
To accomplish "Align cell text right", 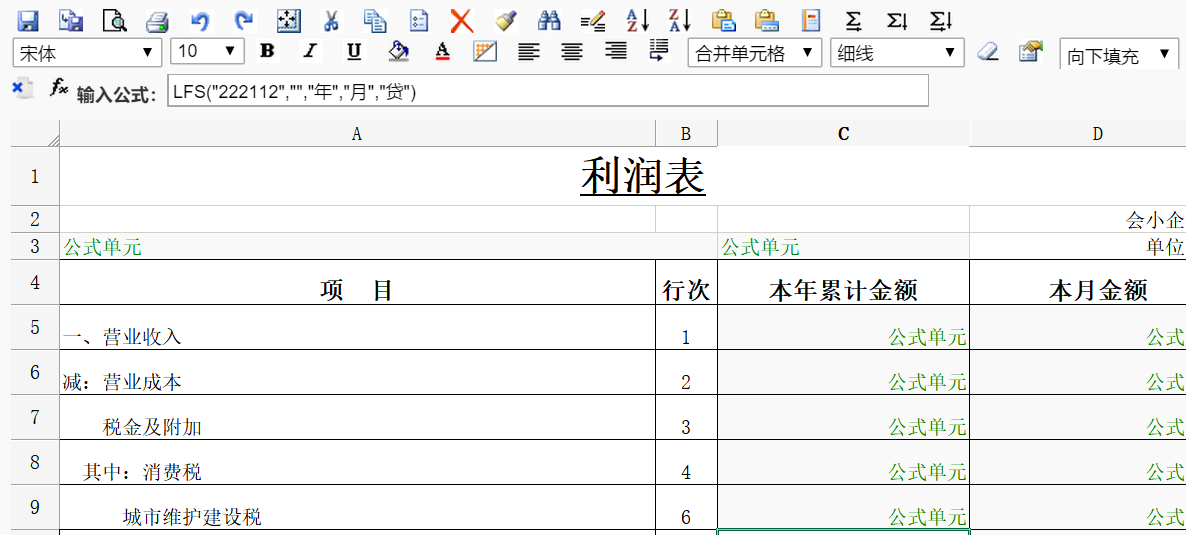I will [x=616, y=51].
